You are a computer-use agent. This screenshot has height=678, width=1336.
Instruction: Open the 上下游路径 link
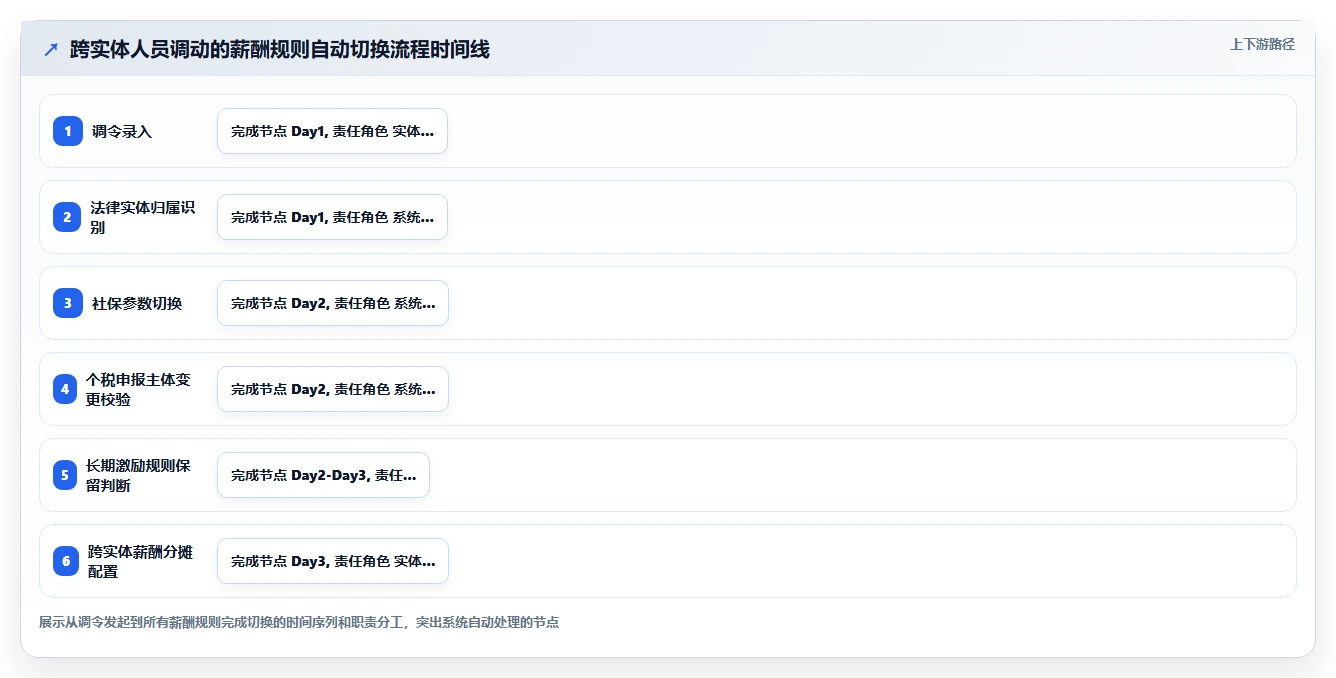click(1262, 44)
